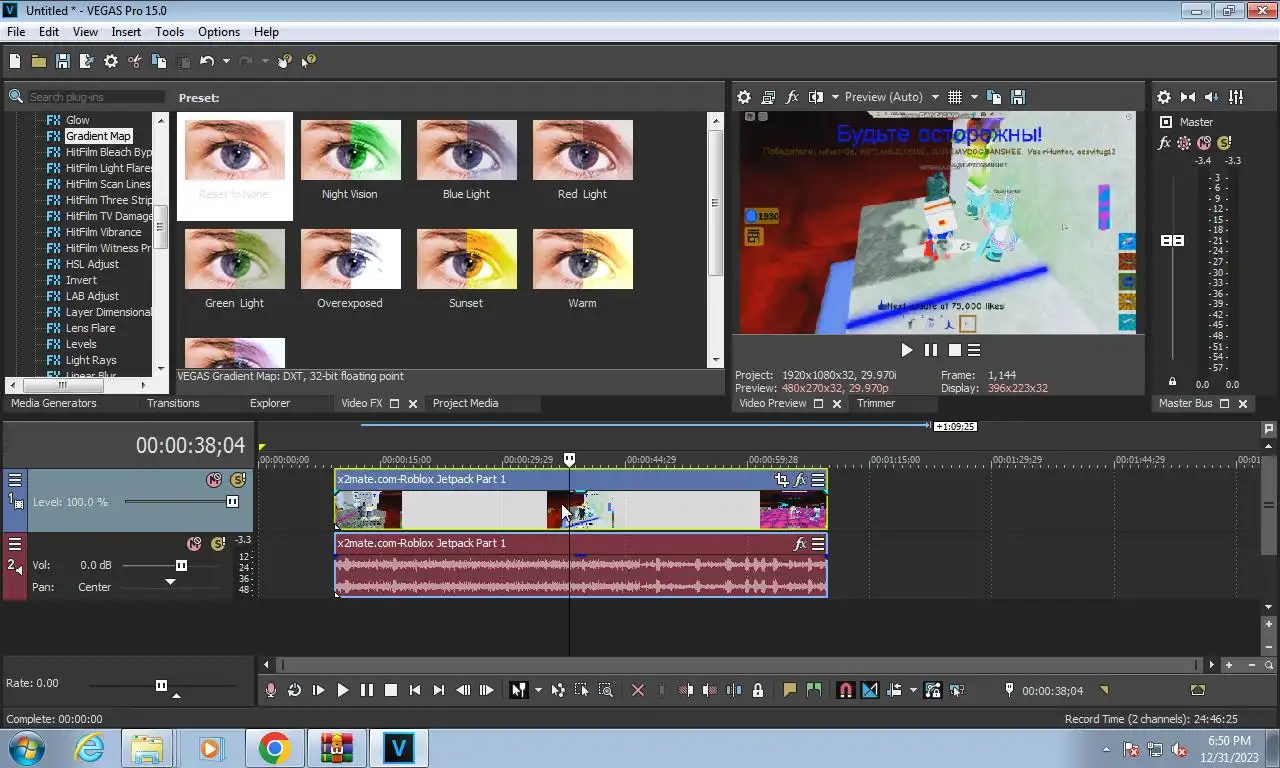Open Project Video Properties in preview toolbar

[x=744, y=97]
